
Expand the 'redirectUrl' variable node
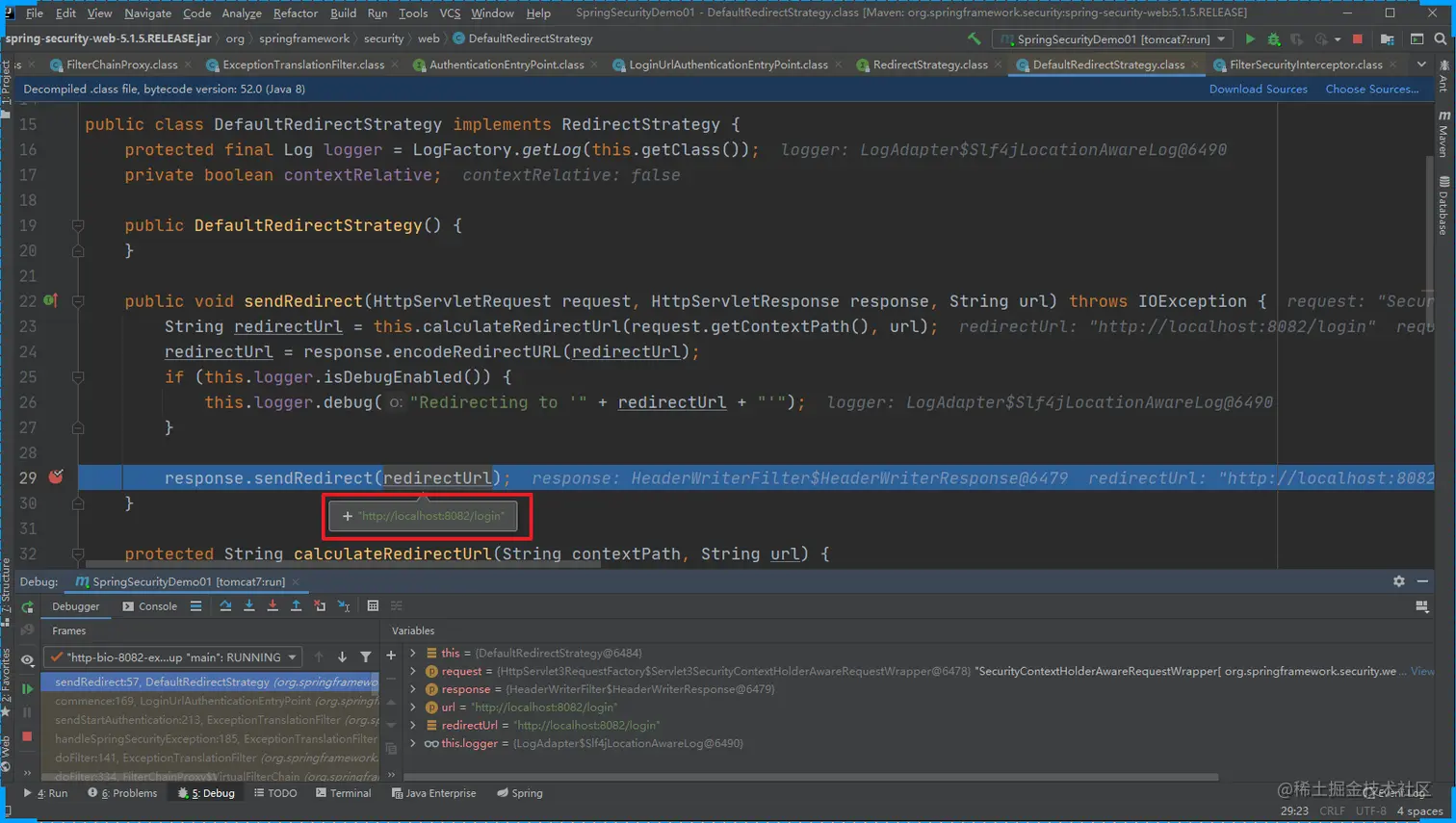click(x=413, y=725)
